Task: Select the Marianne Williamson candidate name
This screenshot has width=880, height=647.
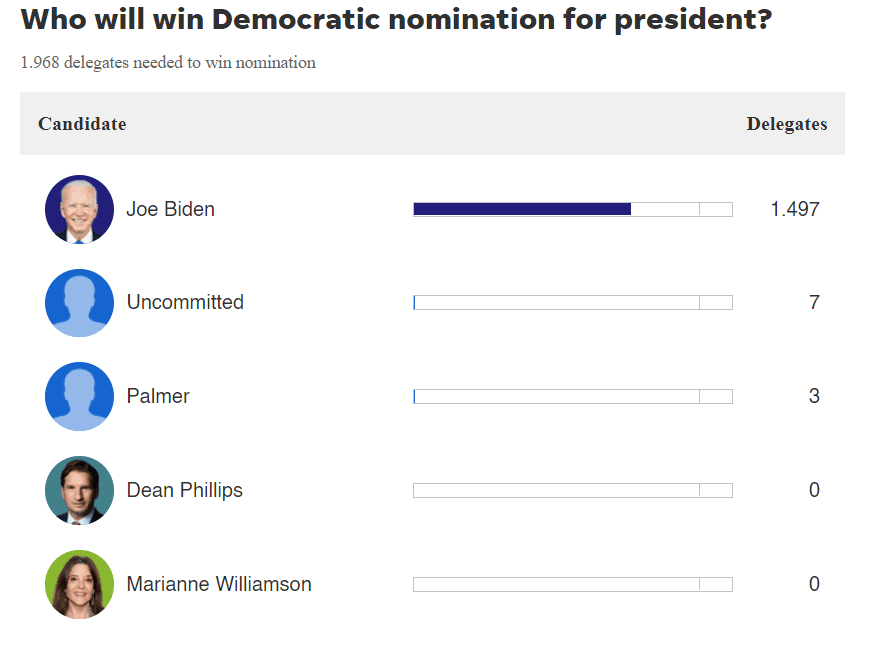Action: [x=219, y=584]
